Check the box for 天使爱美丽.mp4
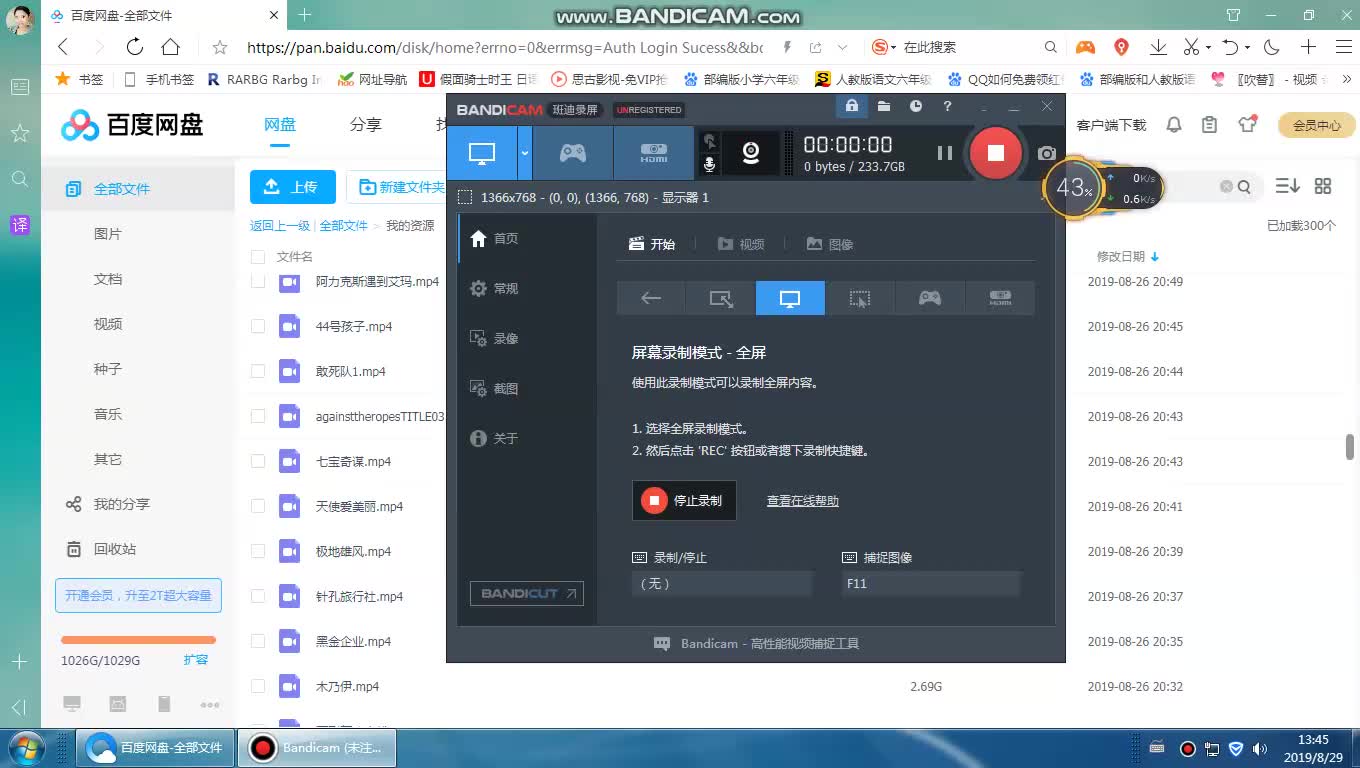The width and height of the screenshot is (1360, 768). coord(258,506)
